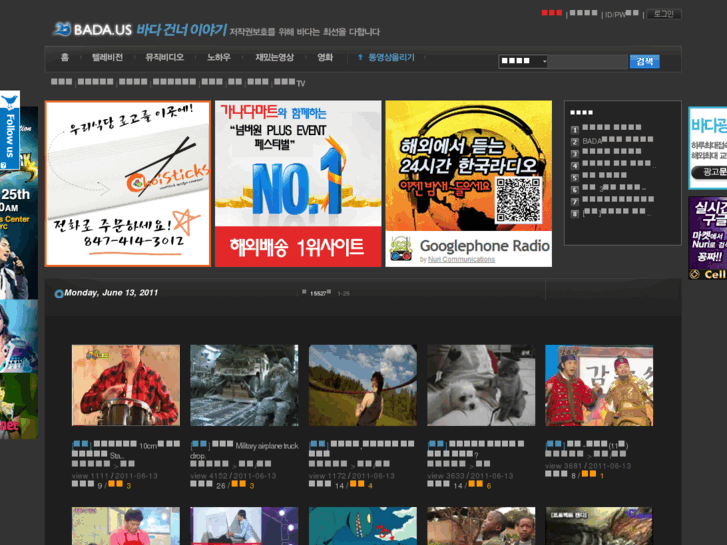
Task: Open the 영화 menu
Action: click(325, 57)
